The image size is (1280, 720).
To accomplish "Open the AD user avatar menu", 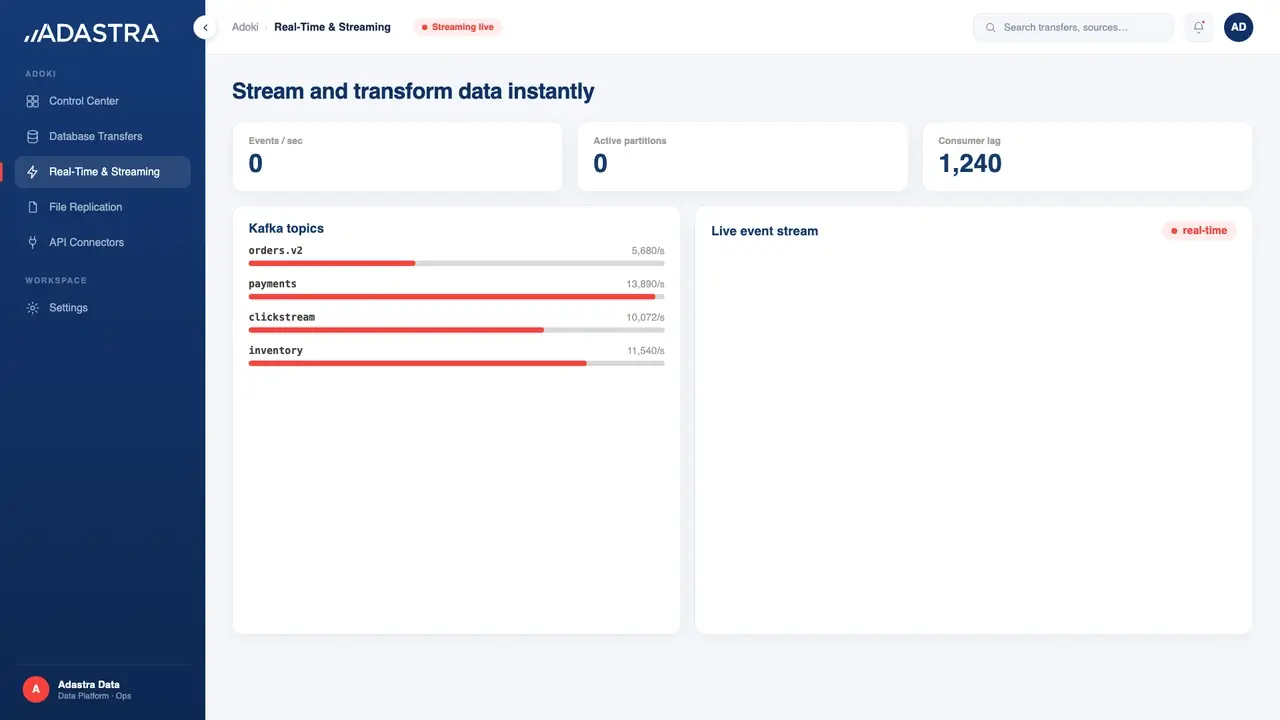I will pyautogui.click(x=1238, y=28).
